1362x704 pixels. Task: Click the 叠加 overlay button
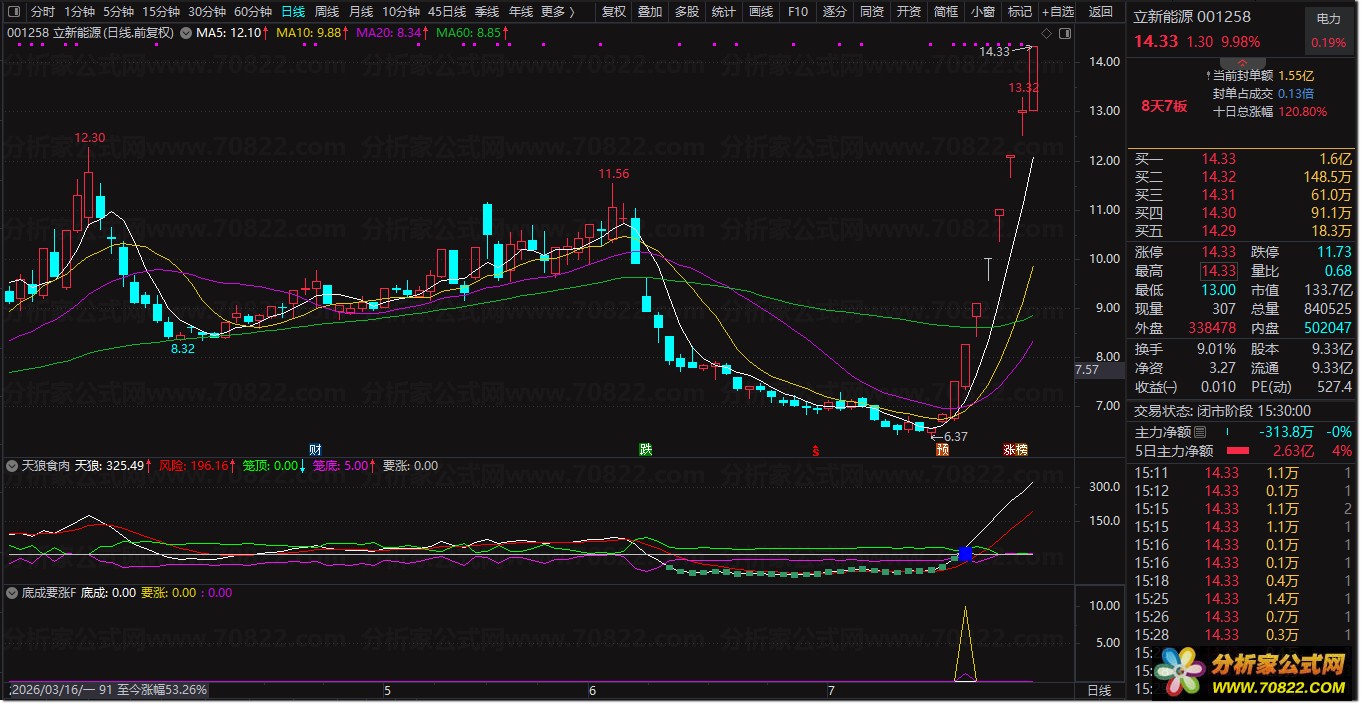[x=650, y=13]
